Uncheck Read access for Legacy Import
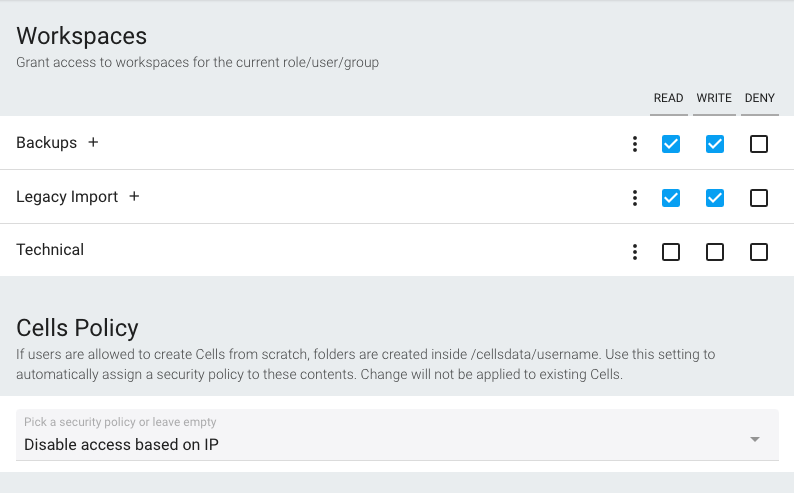This screenshot has width=794, height=493. (x=671, y=198)
